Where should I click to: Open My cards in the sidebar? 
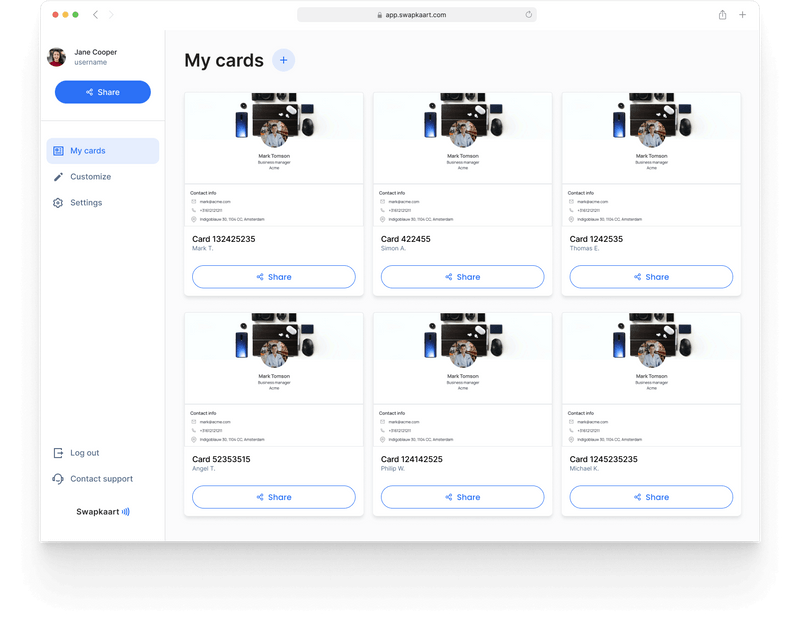click(x=103, y=151)
